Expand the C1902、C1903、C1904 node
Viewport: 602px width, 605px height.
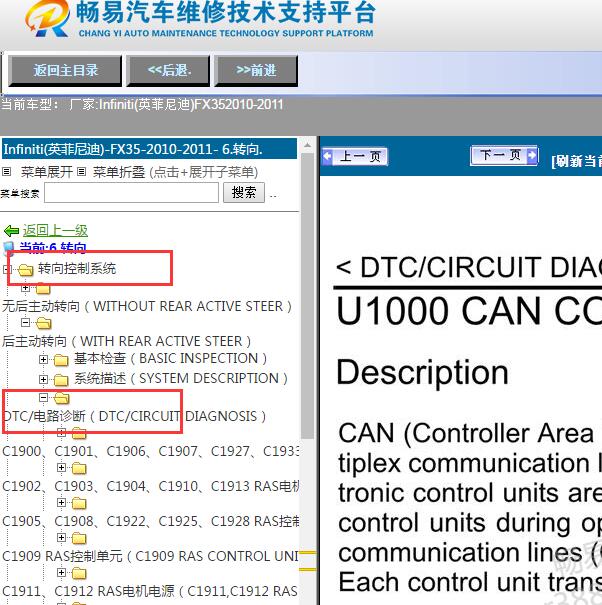pos(61,468)
